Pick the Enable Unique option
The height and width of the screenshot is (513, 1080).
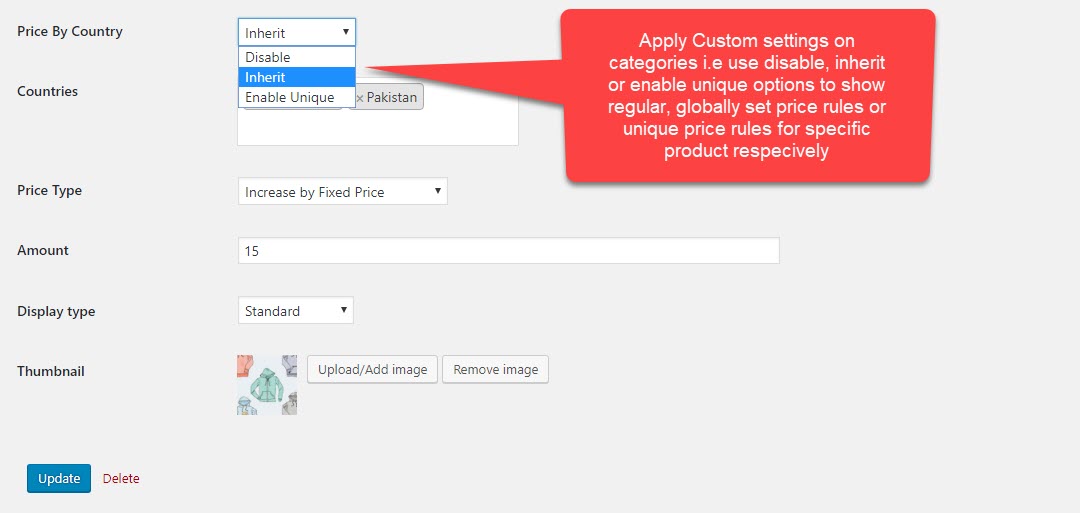(296, 97)
